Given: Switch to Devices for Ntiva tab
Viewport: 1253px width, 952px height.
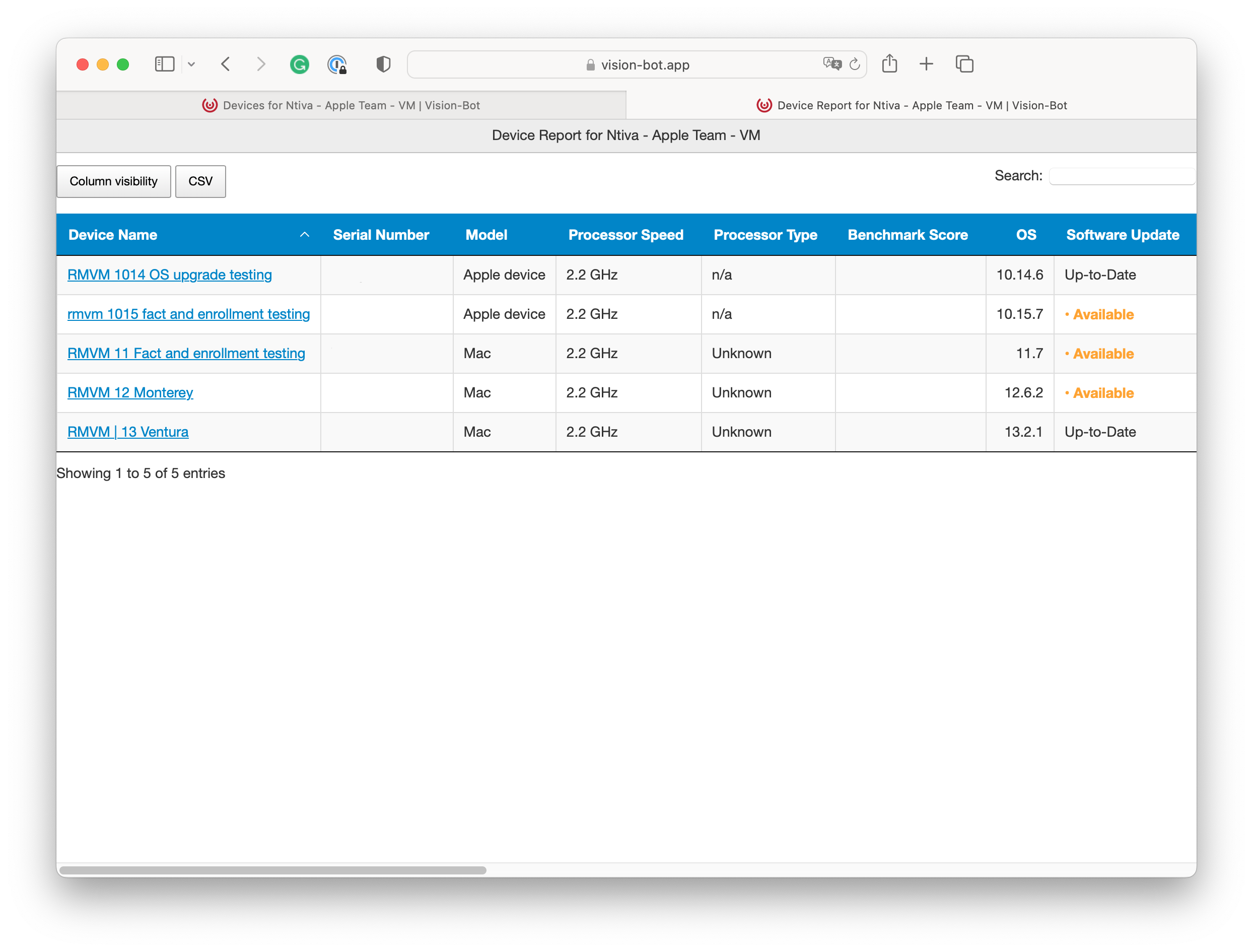Looking at the screenshot, I should pyautogui.click(x=341, y=105).
